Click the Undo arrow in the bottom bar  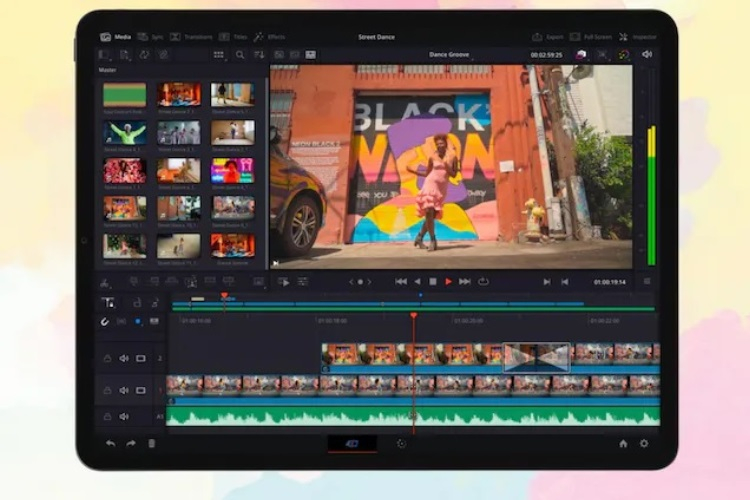[110, 443]
